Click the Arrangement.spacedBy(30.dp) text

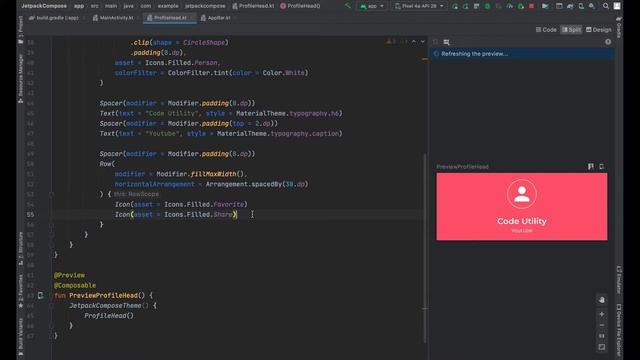point(257,184)
